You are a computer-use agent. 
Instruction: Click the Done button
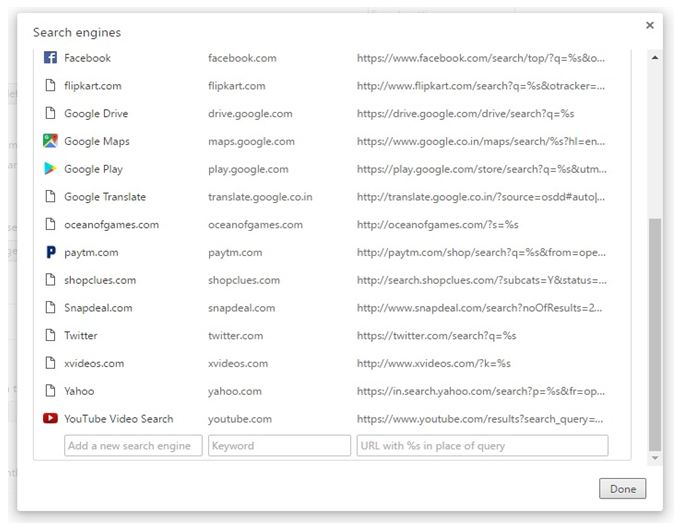tap(623, 489)
